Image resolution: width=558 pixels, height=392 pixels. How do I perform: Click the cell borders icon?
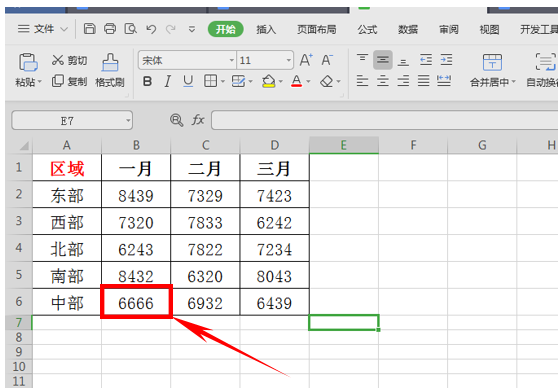210,81
